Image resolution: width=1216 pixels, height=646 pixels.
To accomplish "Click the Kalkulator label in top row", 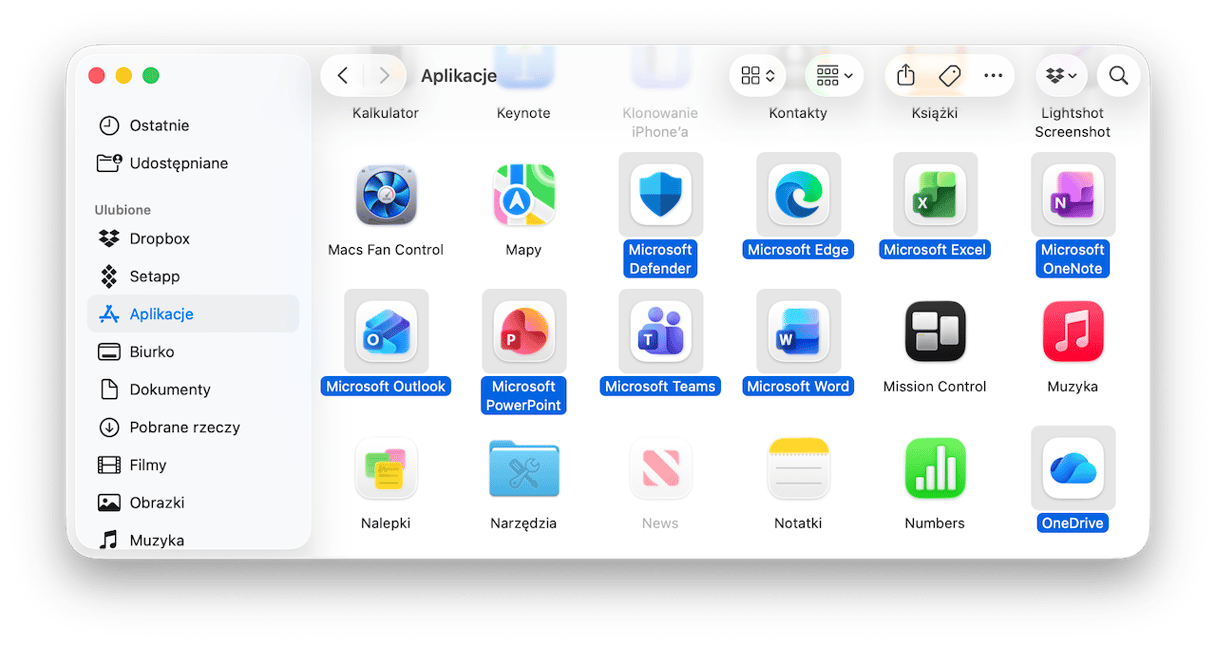I will [x=386, y=113].
